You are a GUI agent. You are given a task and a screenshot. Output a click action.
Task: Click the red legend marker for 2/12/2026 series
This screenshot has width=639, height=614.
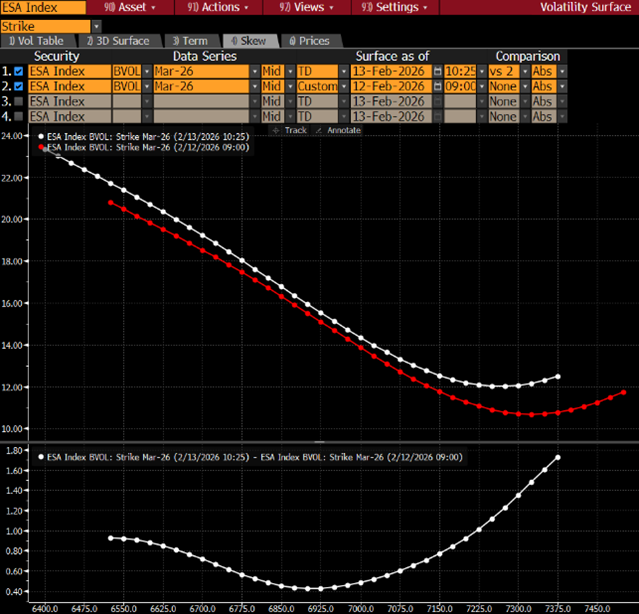click(x=41, y=147)
